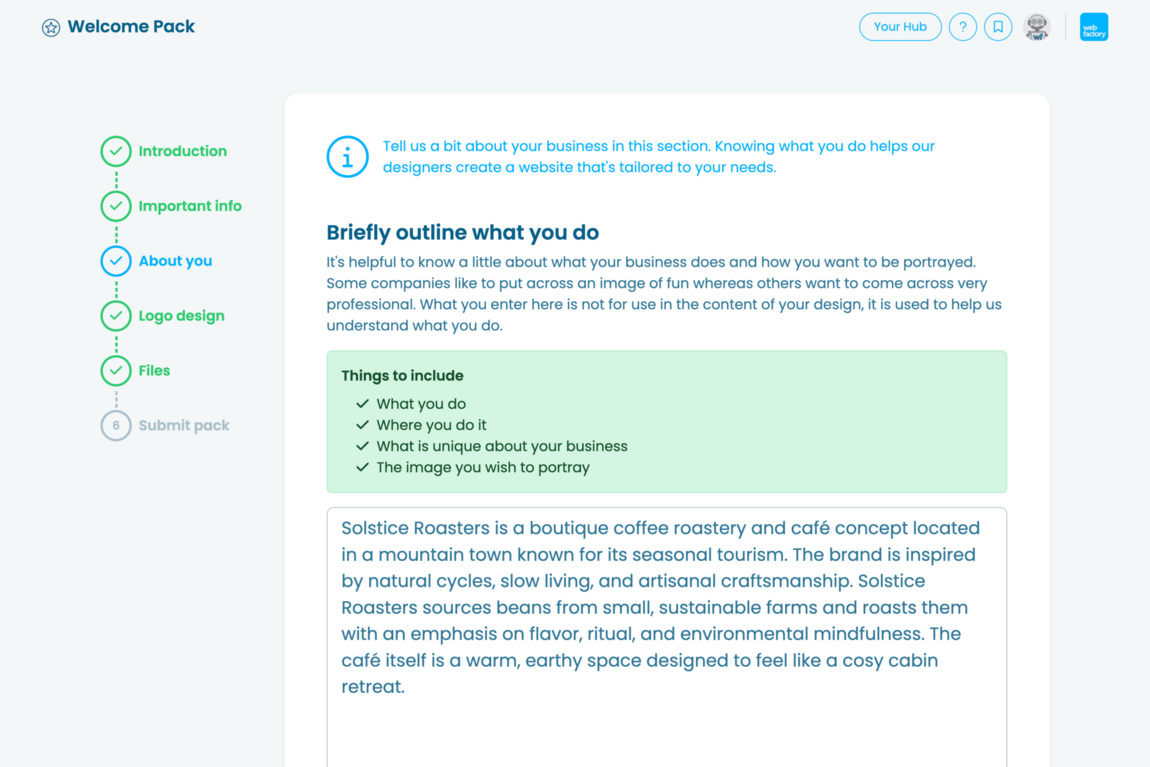Viewport: 1150px width, 767px height.
Task: Click the Welcome Pack star icon
Action: [x=50, y=28]
